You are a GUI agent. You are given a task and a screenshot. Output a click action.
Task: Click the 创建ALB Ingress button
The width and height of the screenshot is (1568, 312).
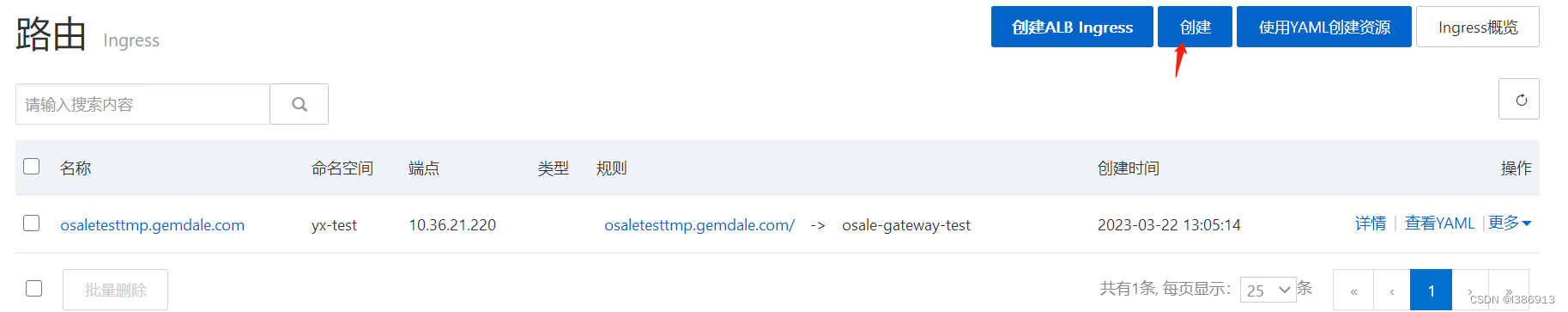(1072, 27)
